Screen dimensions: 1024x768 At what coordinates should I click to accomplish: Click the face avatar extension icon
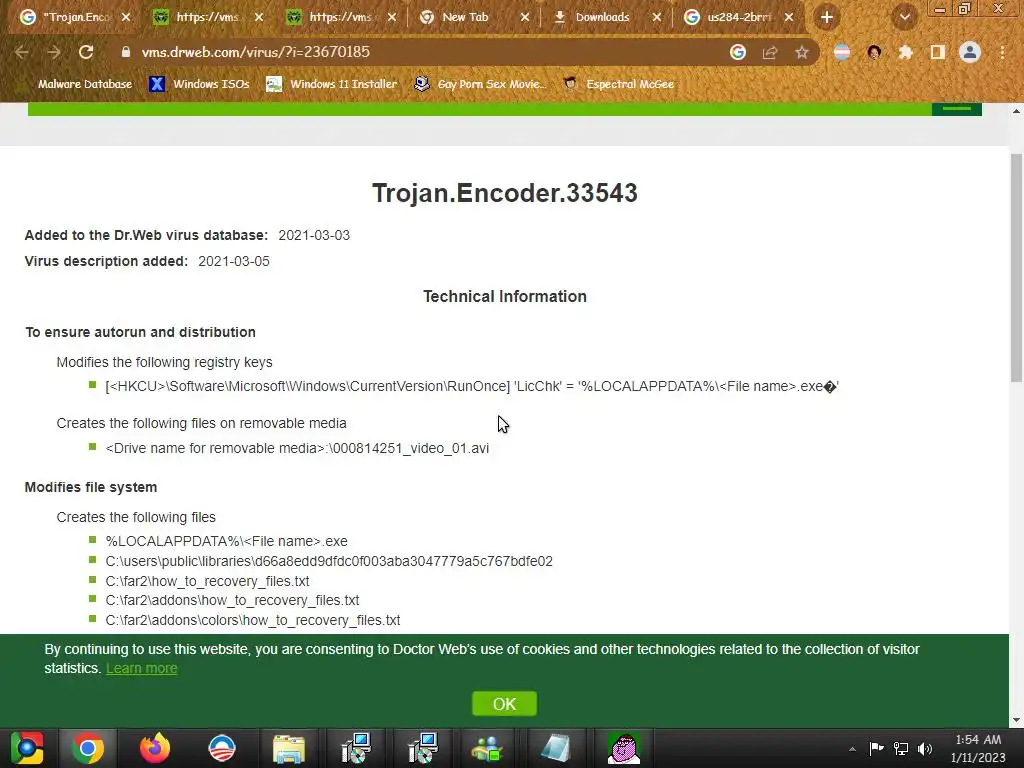click(x=874, y=52)
